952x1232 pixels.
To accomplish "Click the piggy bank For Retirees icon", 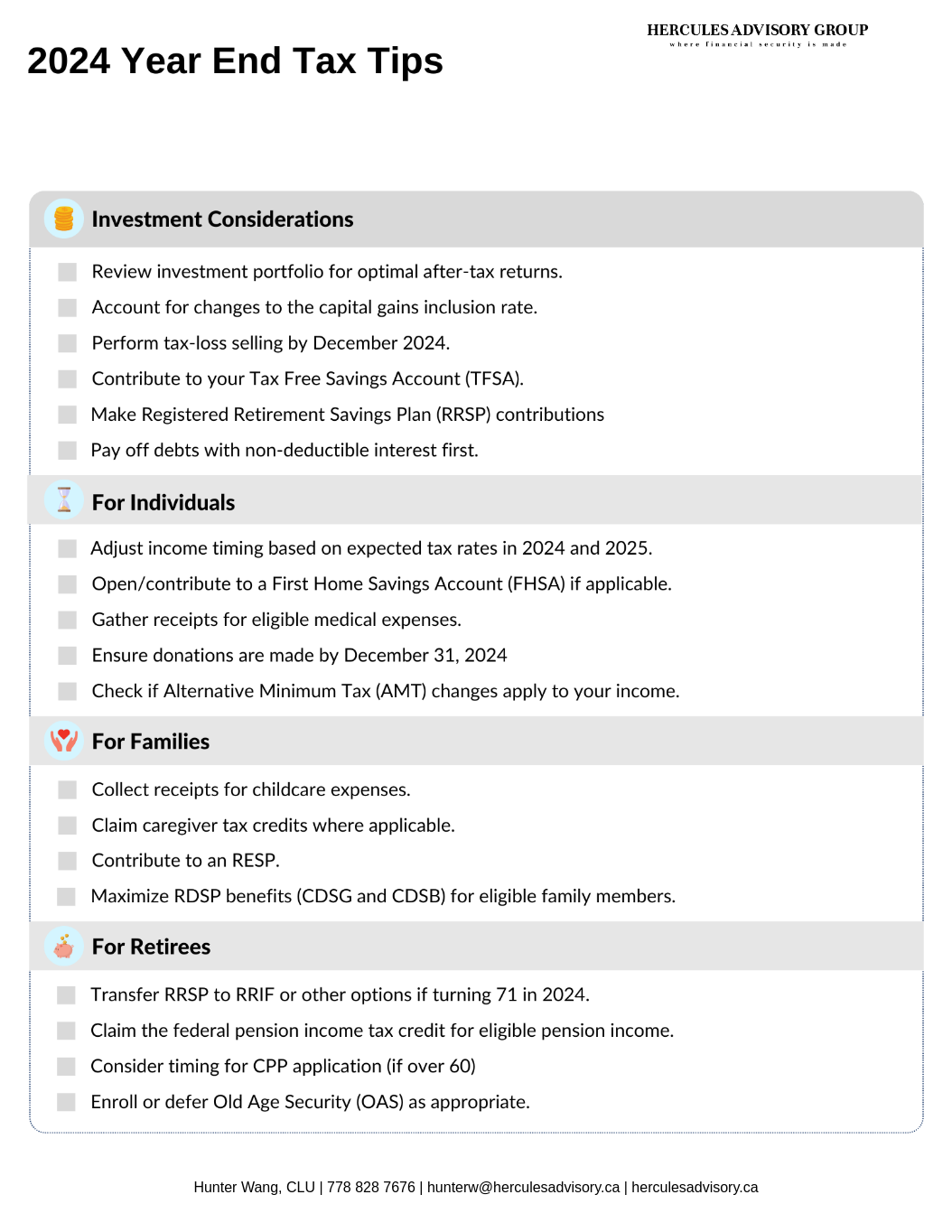I will [x=63, y=947].
